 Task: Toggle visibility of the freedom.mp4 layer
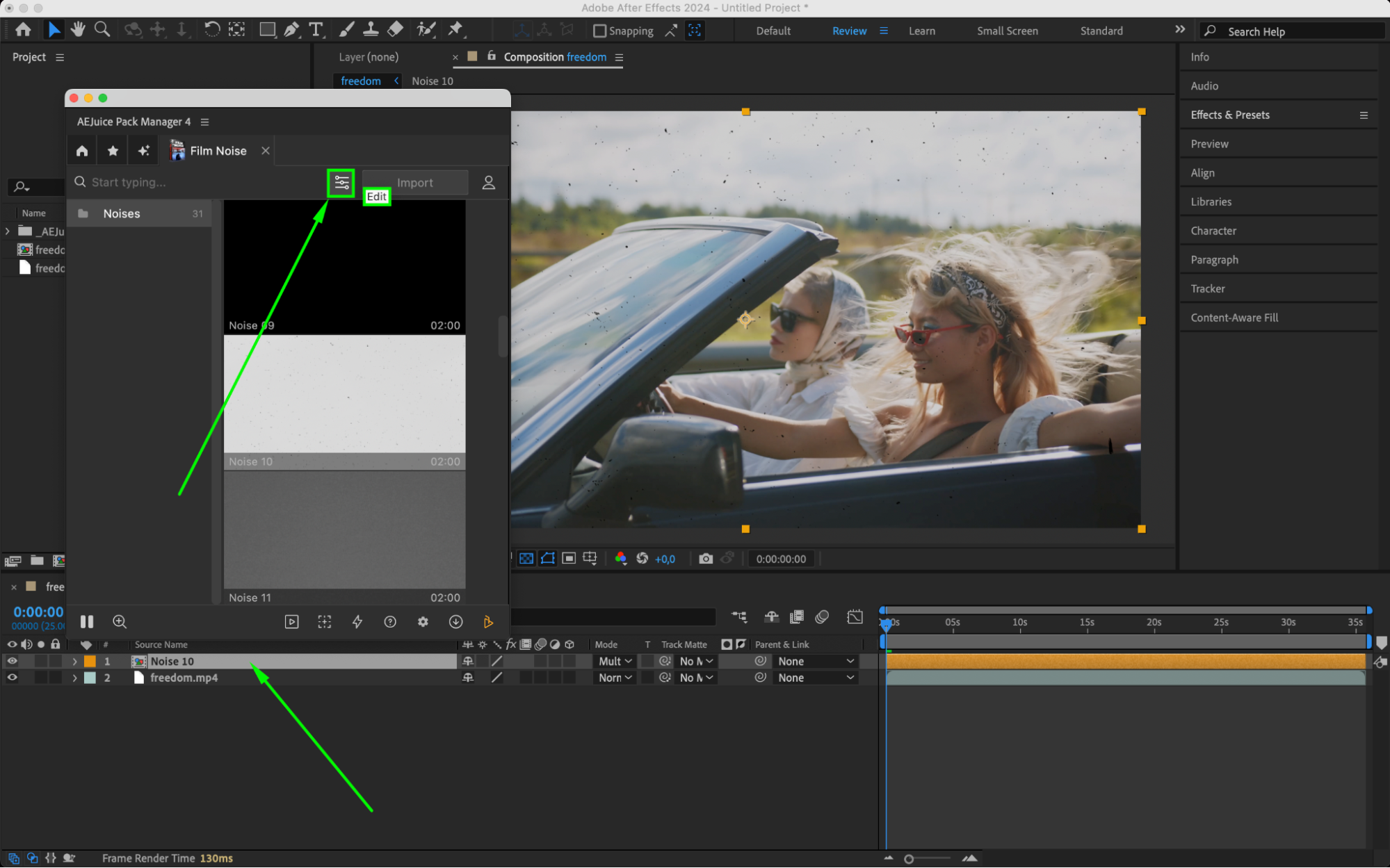tap(12, 678)
